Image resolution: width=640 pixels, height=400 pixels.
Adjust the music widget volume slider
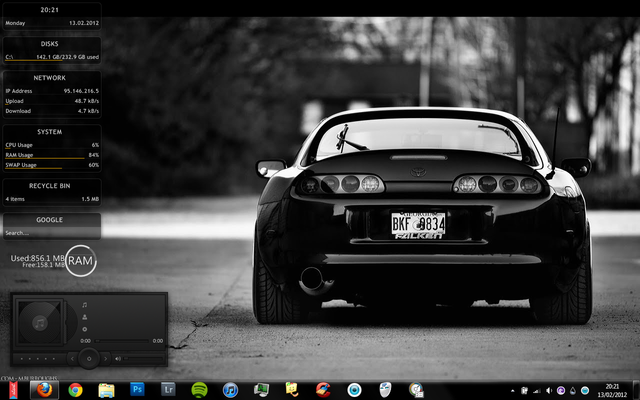(x=143, y=358)
